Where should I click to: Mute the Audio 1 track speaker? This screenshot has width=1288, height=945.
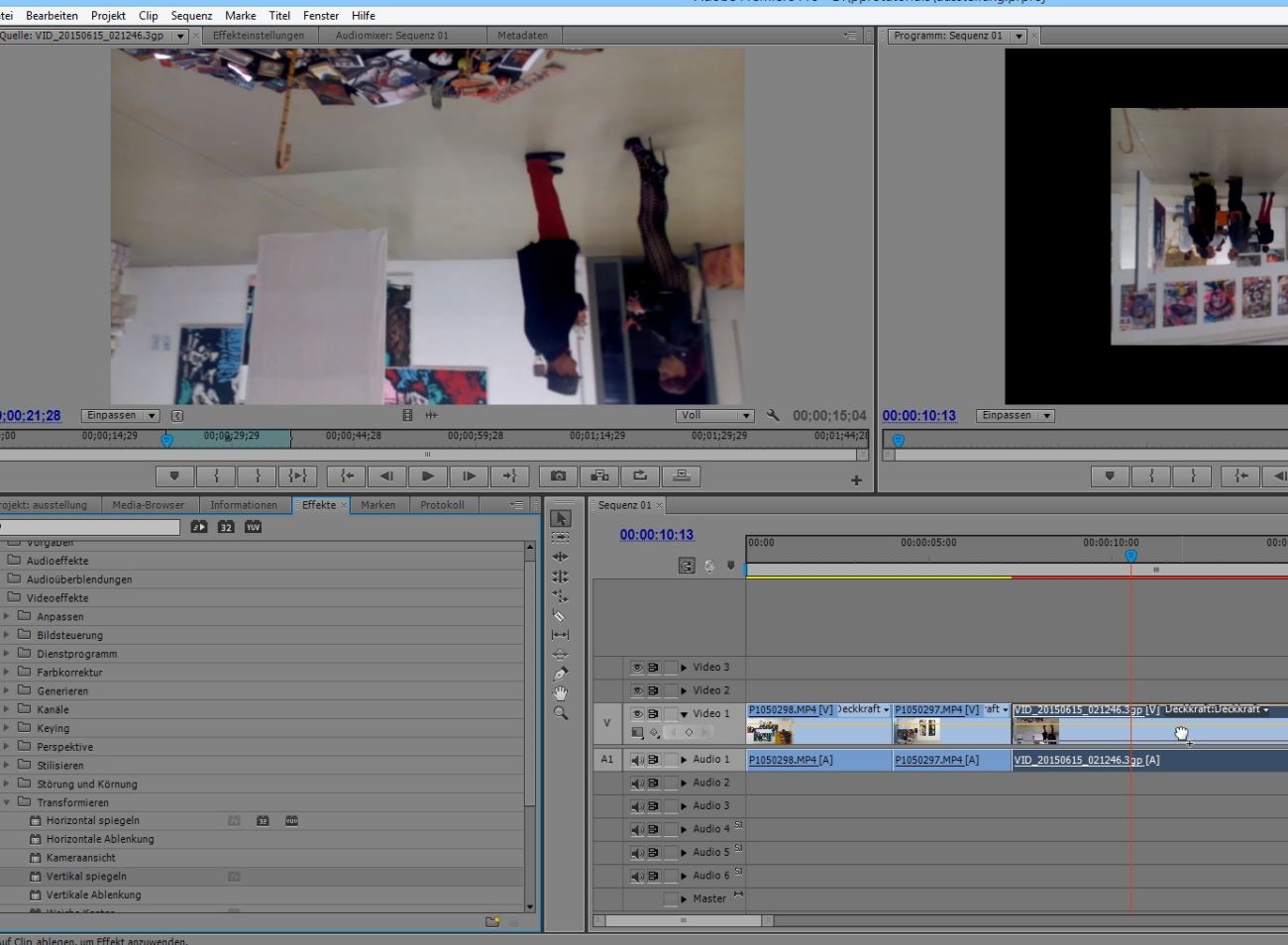[x=637, y=760]
